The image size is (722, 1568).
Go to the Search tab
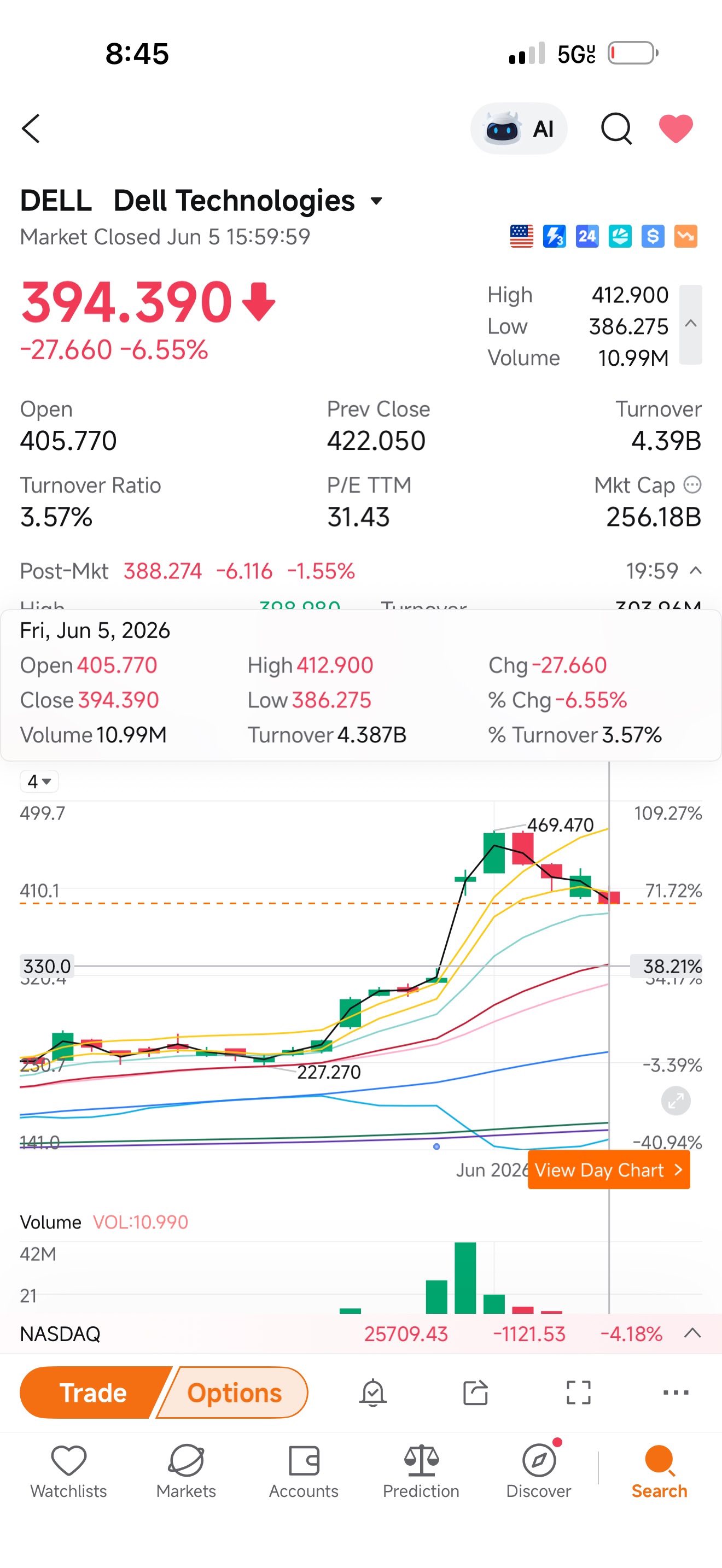pyautogui.click(x=659, y=1471)
